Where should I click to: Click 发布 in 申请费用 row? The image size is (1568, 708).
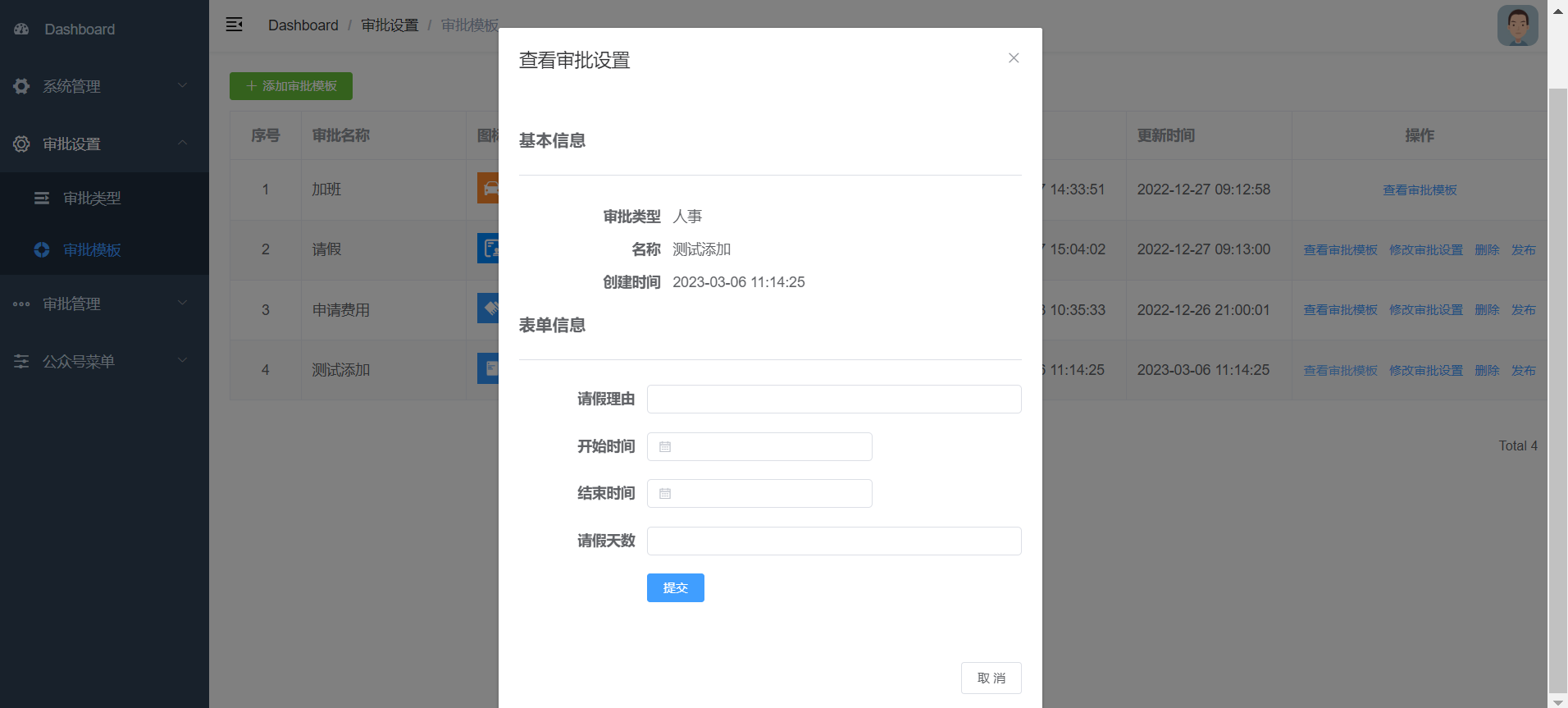pos(1524,309)
